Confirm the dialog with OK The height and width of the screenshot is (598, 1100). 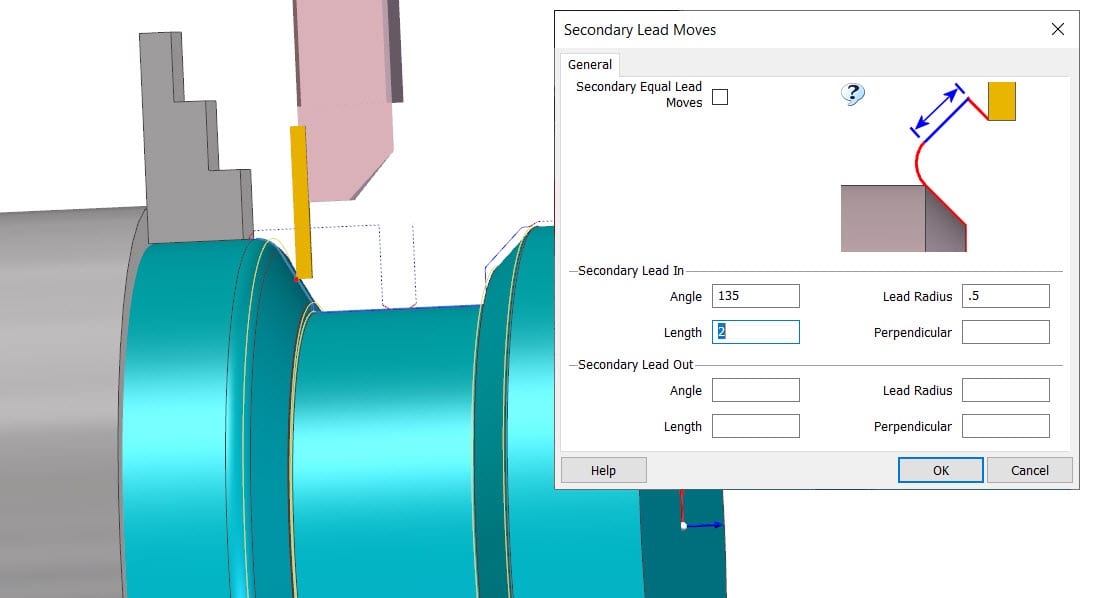(x=940, y=470)
